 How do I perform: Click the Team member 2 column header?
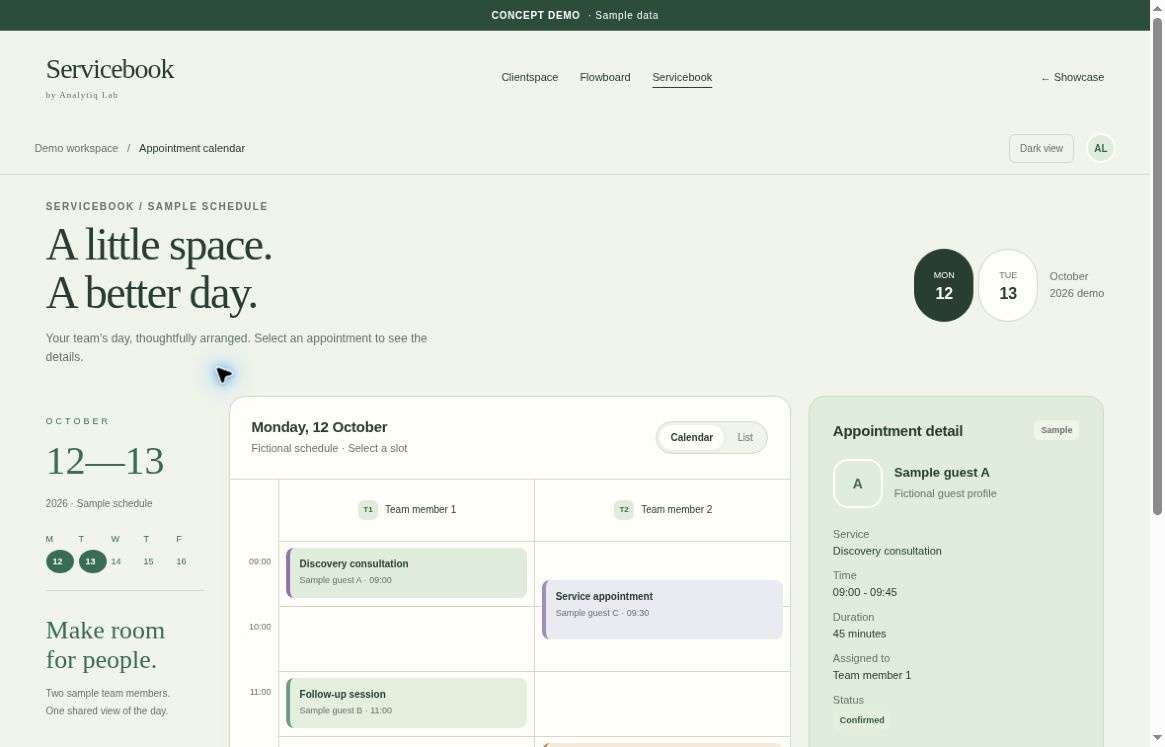pos(662,510)
